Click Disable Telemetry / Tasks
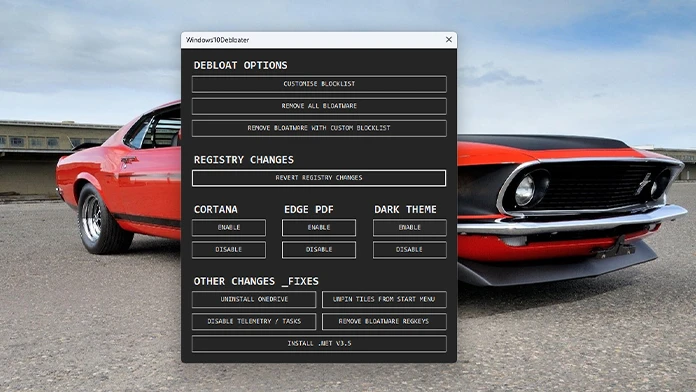Viewport: 696px width, 392px height. [254, 321]
